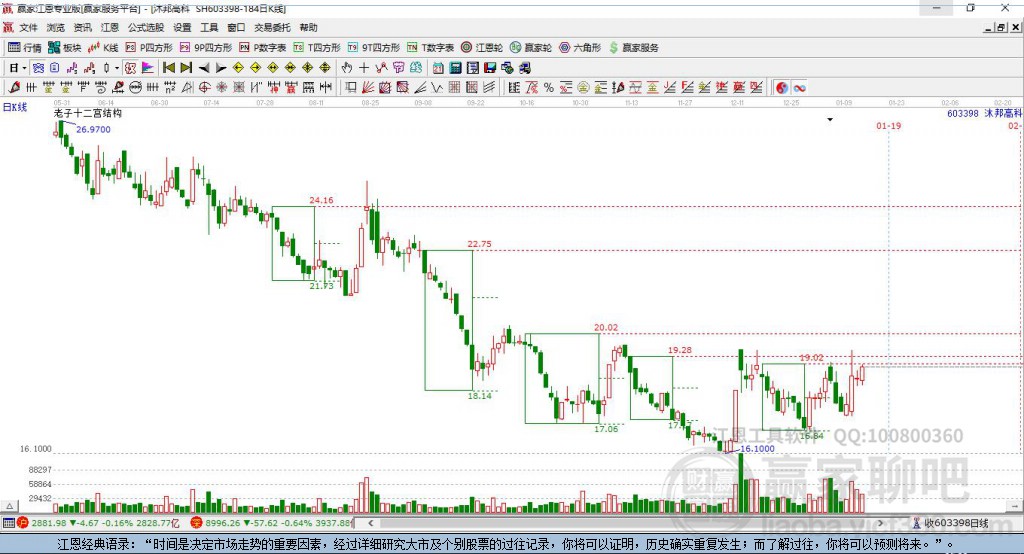Select the crosshair cursor tool
The height and width of the screenshot is (554, 1024).
(364, 68)
